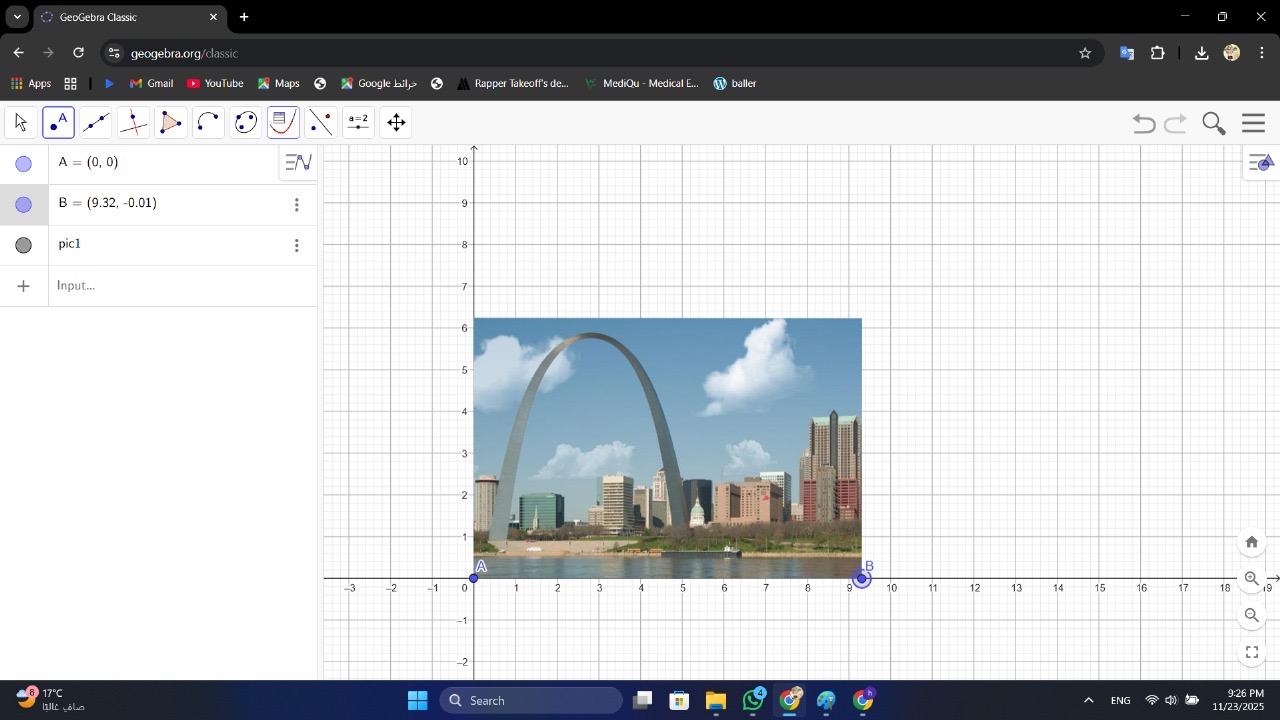This screenshot has height=720, width=1280.
Task: Open more options for point B
Action: (x=296, y=205)
